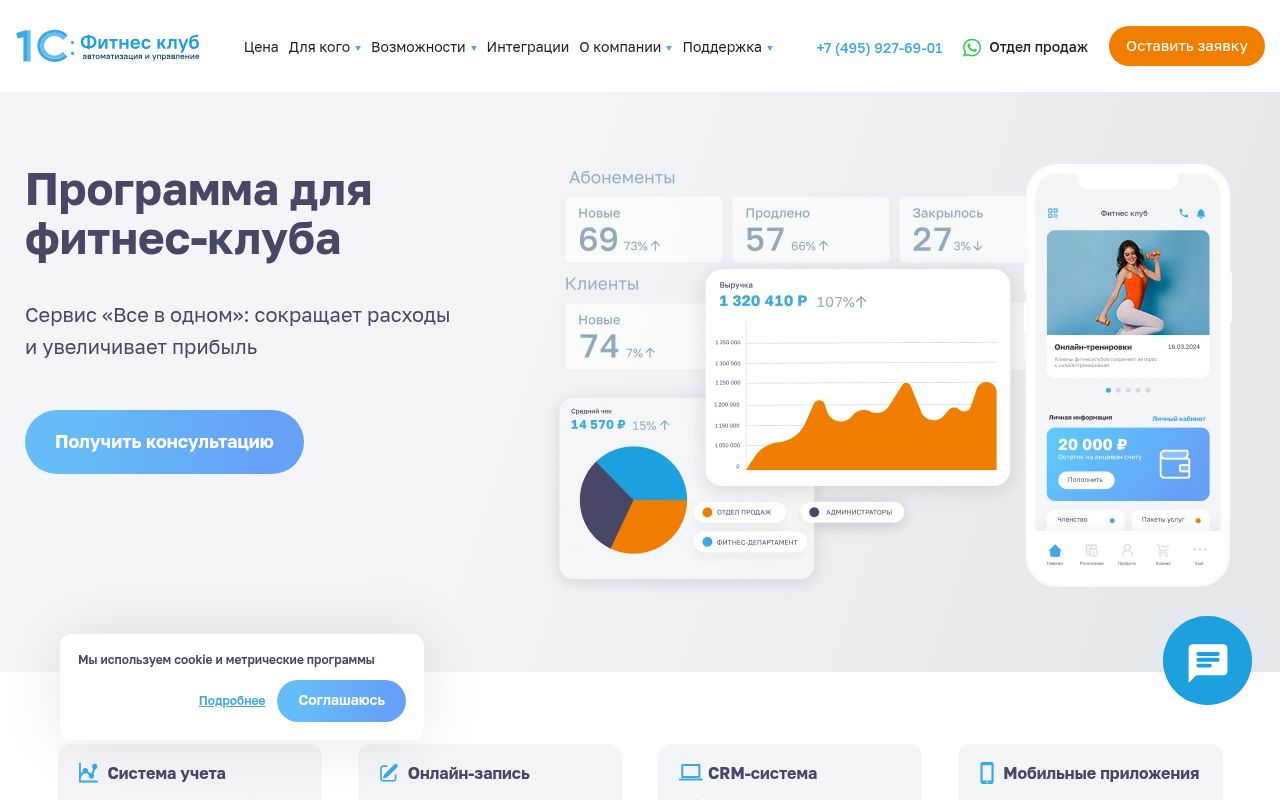Expand the Возможности dropdown menu
Screen dimensions: 1280x800
click(x=423, y=47)
